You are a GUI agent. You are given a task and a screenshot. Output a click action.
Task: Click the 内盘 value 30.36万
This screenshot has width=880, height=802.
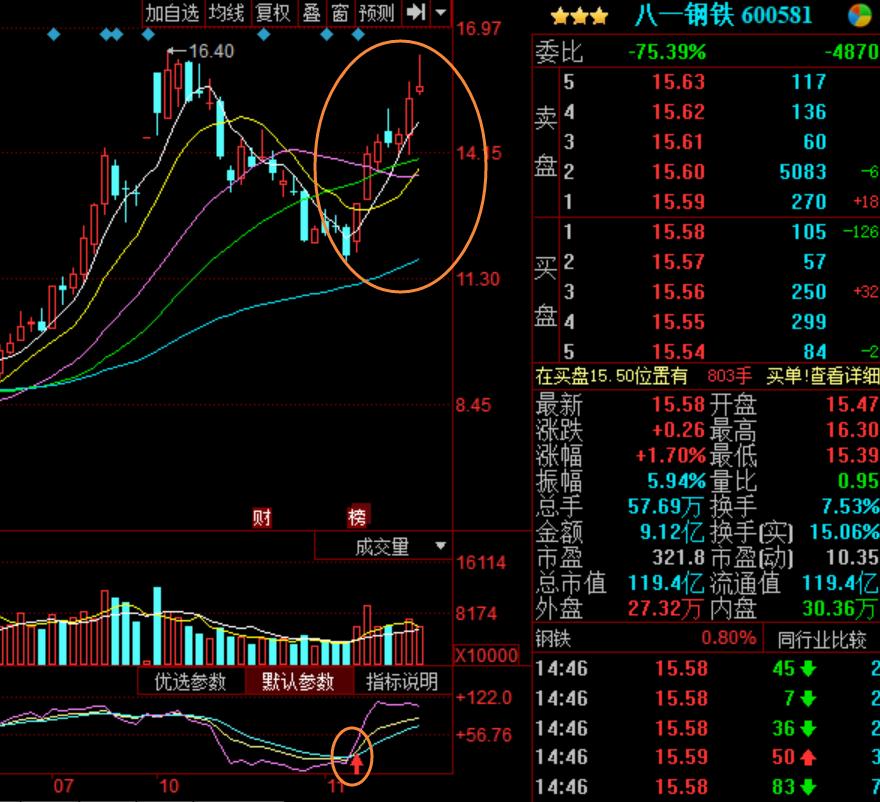point(840,608)
